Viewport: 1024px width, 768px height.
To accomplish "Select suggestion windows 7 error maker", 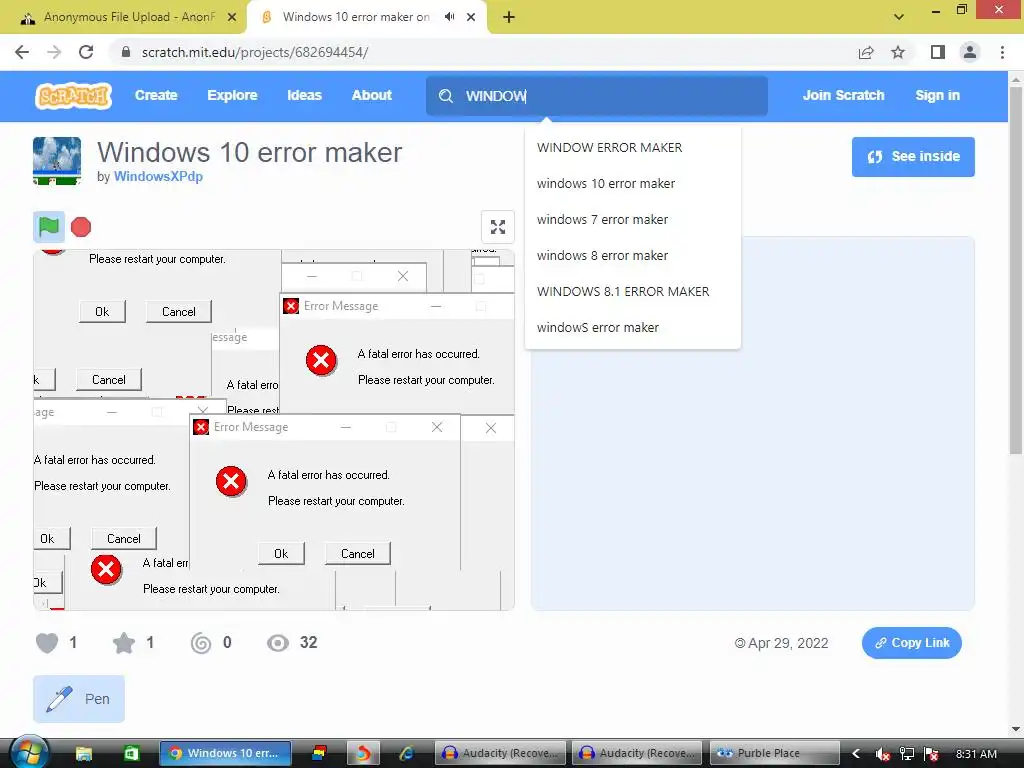I will (633, 219).
